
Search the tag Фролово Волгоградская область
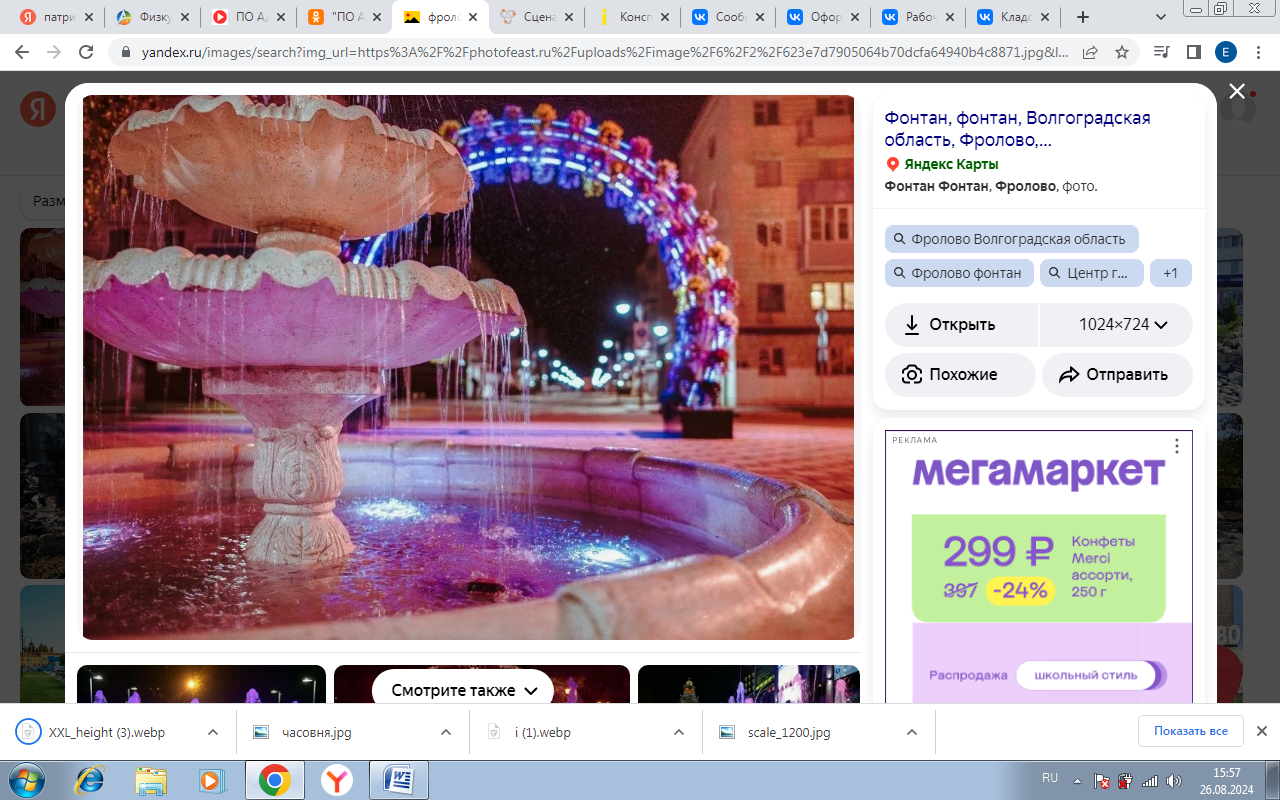click(x=1011, y=239)
